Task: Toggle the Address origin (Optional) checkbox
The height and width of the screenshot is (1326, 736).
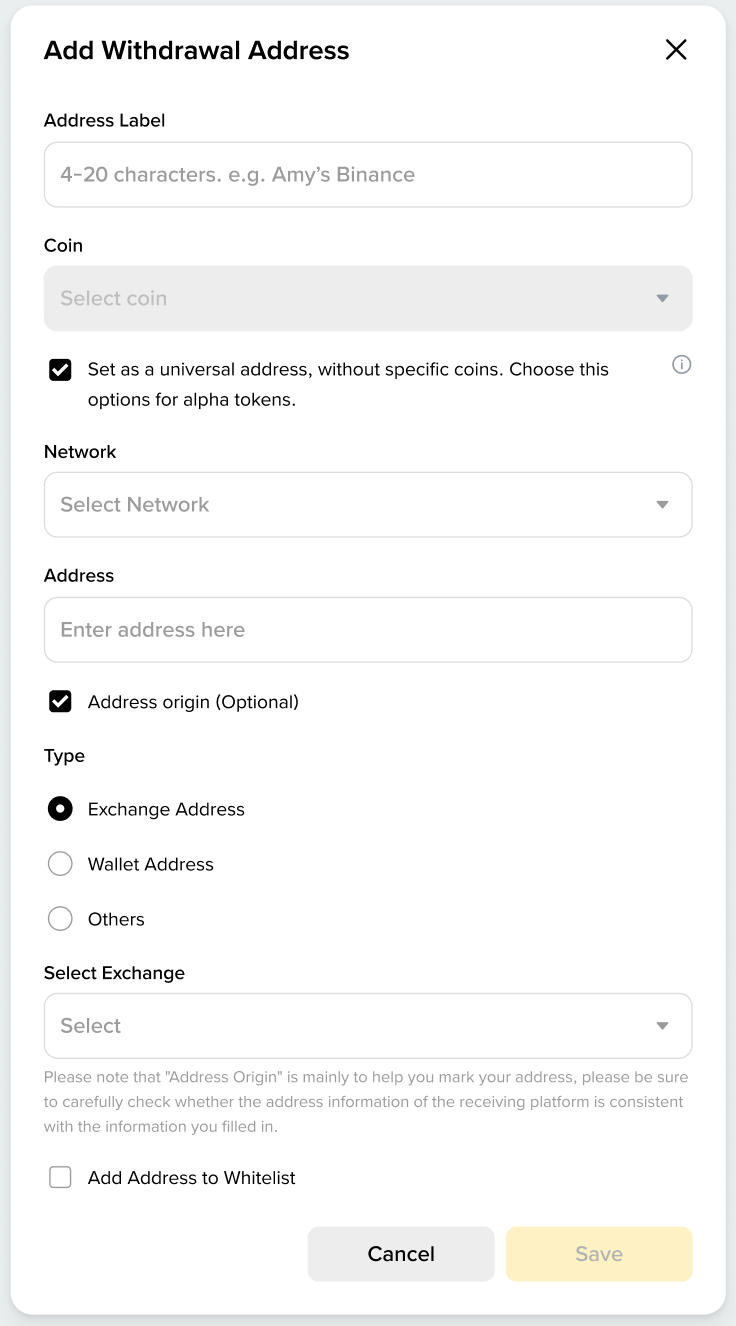Action: 61,702
